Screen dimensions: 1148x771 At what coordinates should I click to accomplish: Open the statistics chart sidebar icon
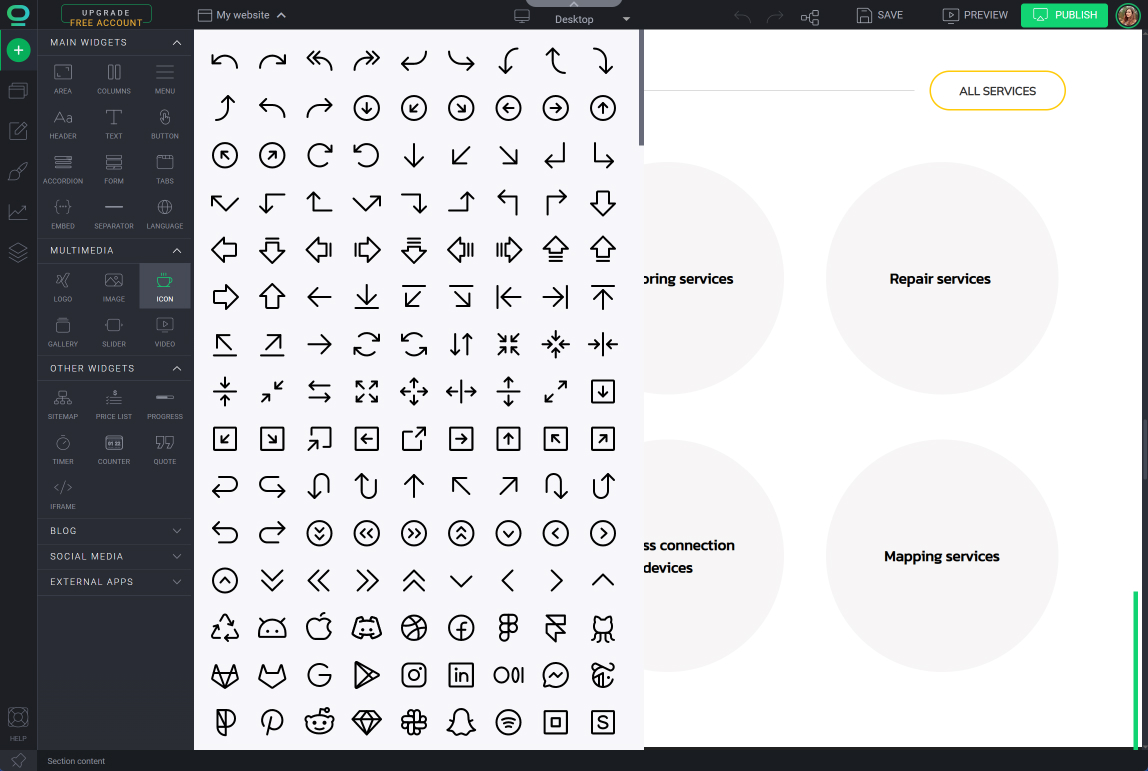[x=18, y=212]
